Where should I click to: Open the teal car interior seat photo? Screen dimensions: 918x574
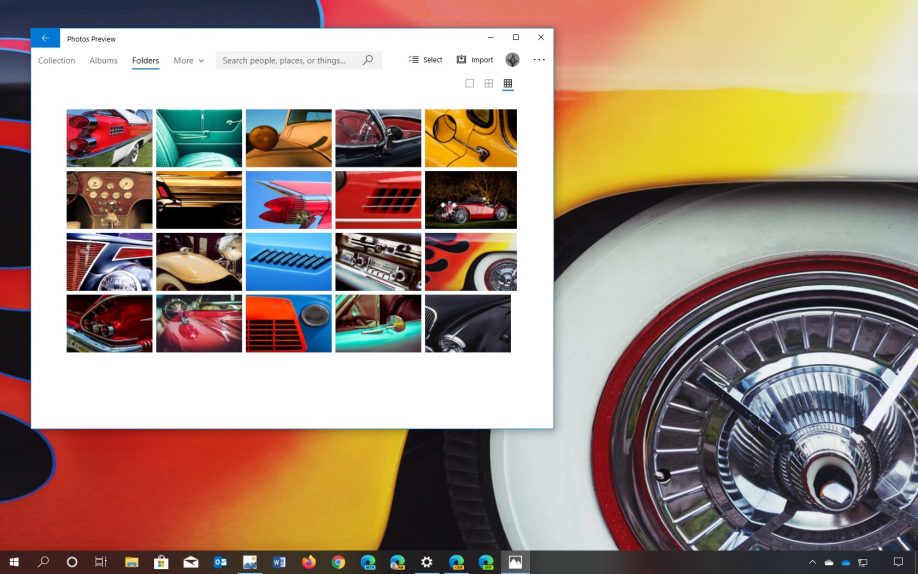click(199, 138)
